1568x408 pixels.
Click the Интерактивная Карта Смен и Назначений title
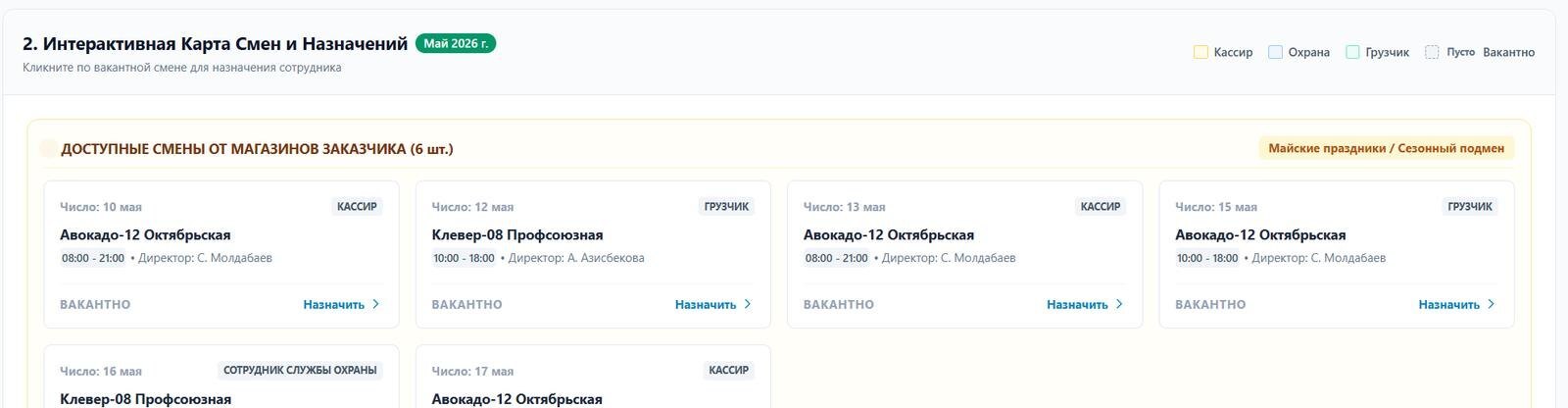point(215,43)
